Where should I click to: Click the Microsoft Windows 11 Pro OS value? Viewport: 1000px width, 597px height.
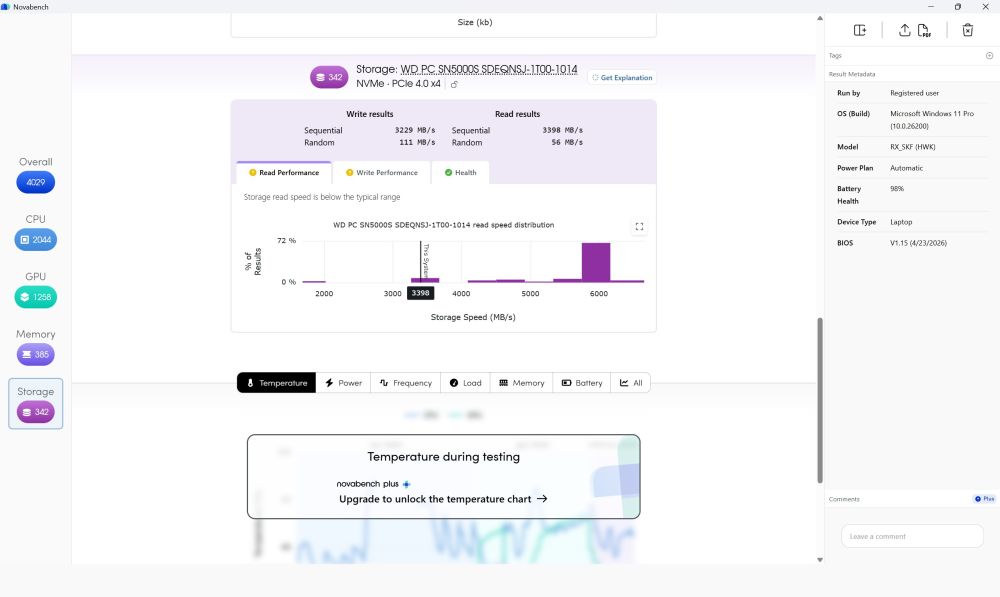tap(932, 120)
